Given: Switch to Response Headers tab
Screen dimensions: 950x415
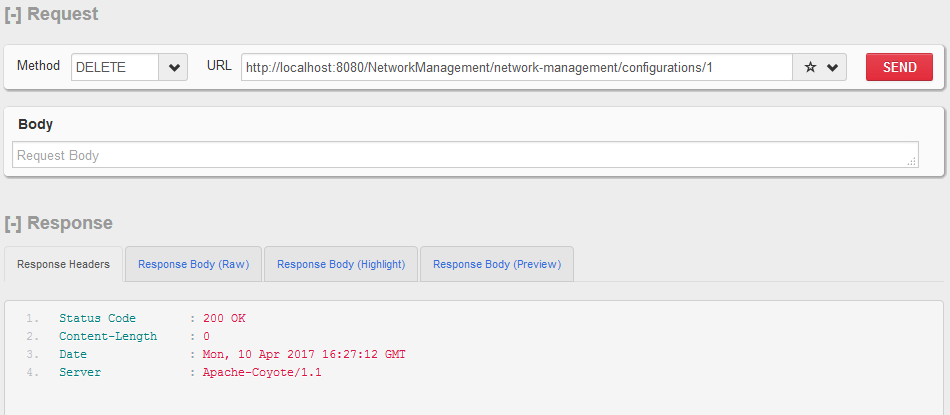Looking at the screenshot, I should pyautogui.click(x=64, y=264).
